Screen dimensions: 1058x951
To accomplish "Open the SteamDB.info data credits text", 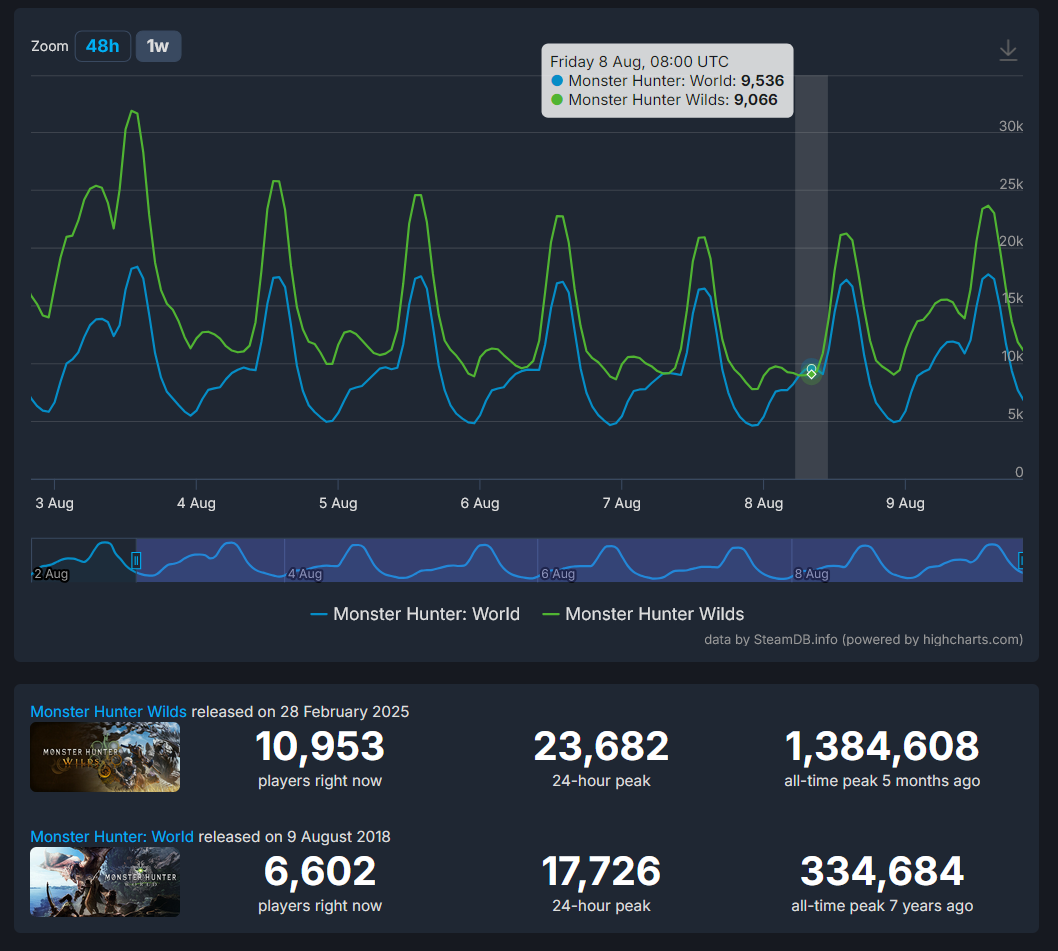I will [863, 639].
